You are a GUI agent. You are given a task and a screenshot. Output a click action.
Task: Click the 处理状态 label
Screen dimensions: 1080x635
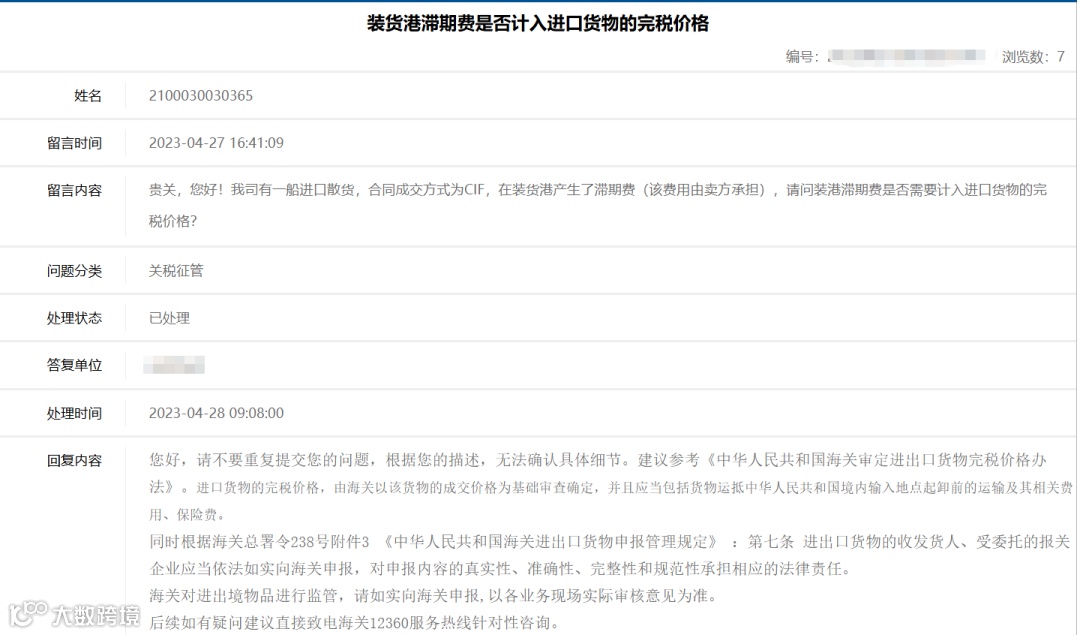coord(74,318)
